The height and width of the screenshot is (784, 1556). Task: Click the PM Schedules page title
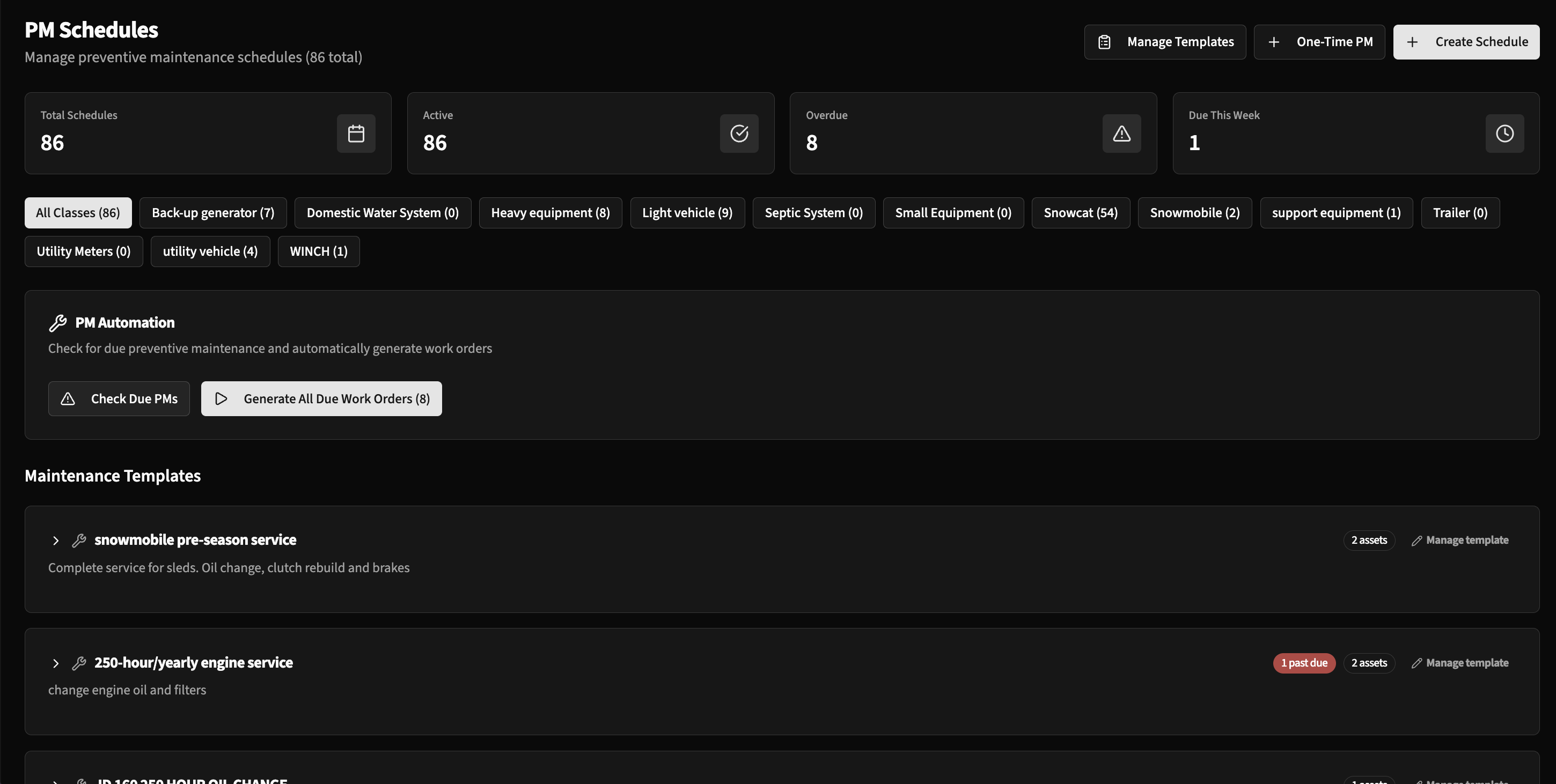pos(91,29)
